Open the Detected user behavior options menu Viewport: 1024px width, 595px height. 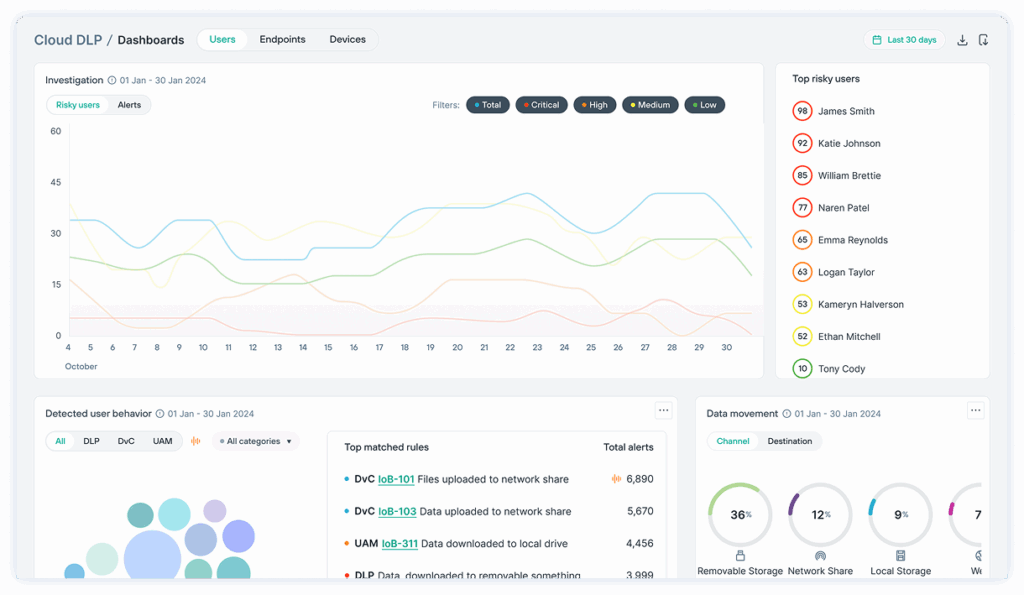[663, 410]
